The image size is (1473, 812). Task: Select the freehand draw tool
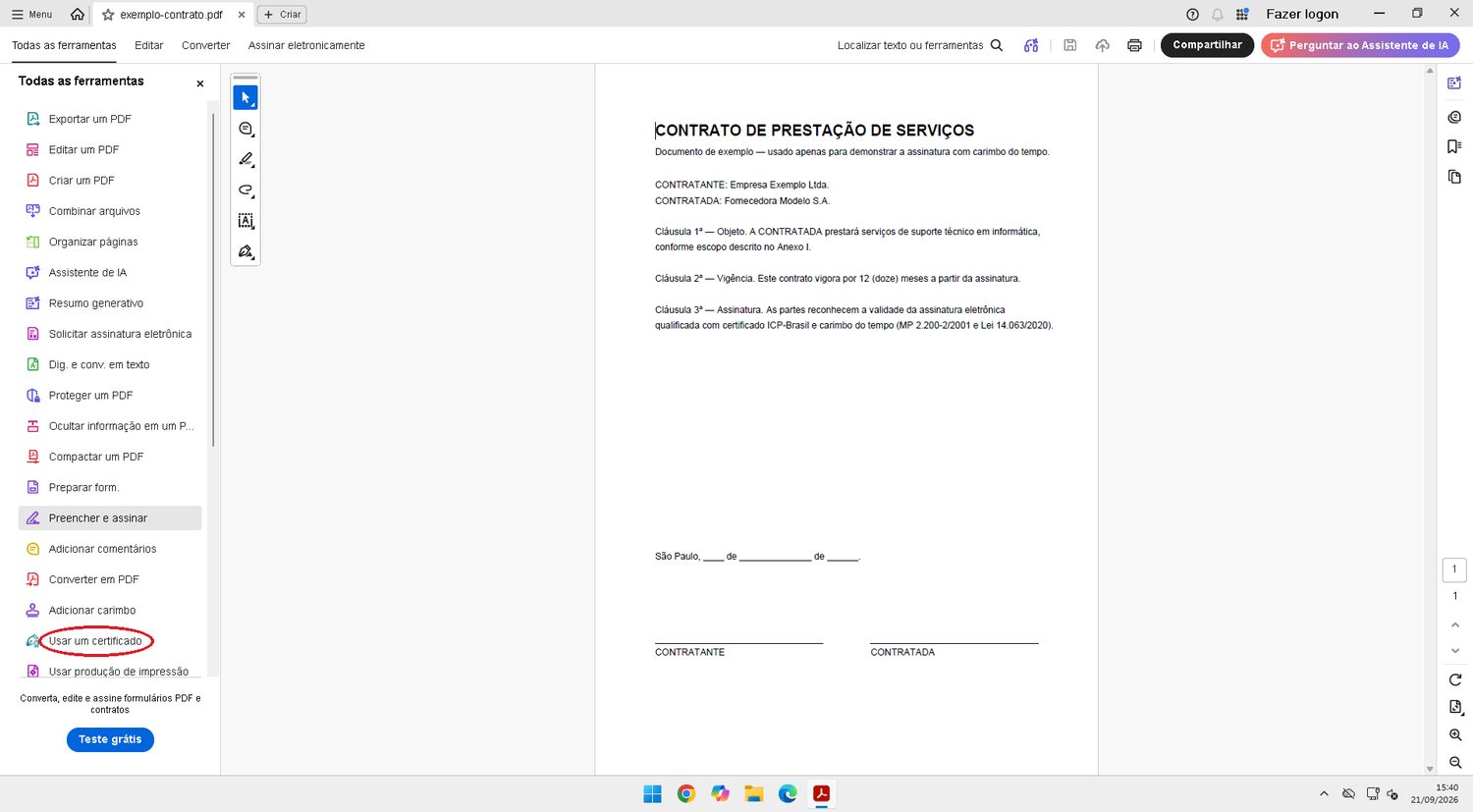pyautogui.click(x=245, y=190)
